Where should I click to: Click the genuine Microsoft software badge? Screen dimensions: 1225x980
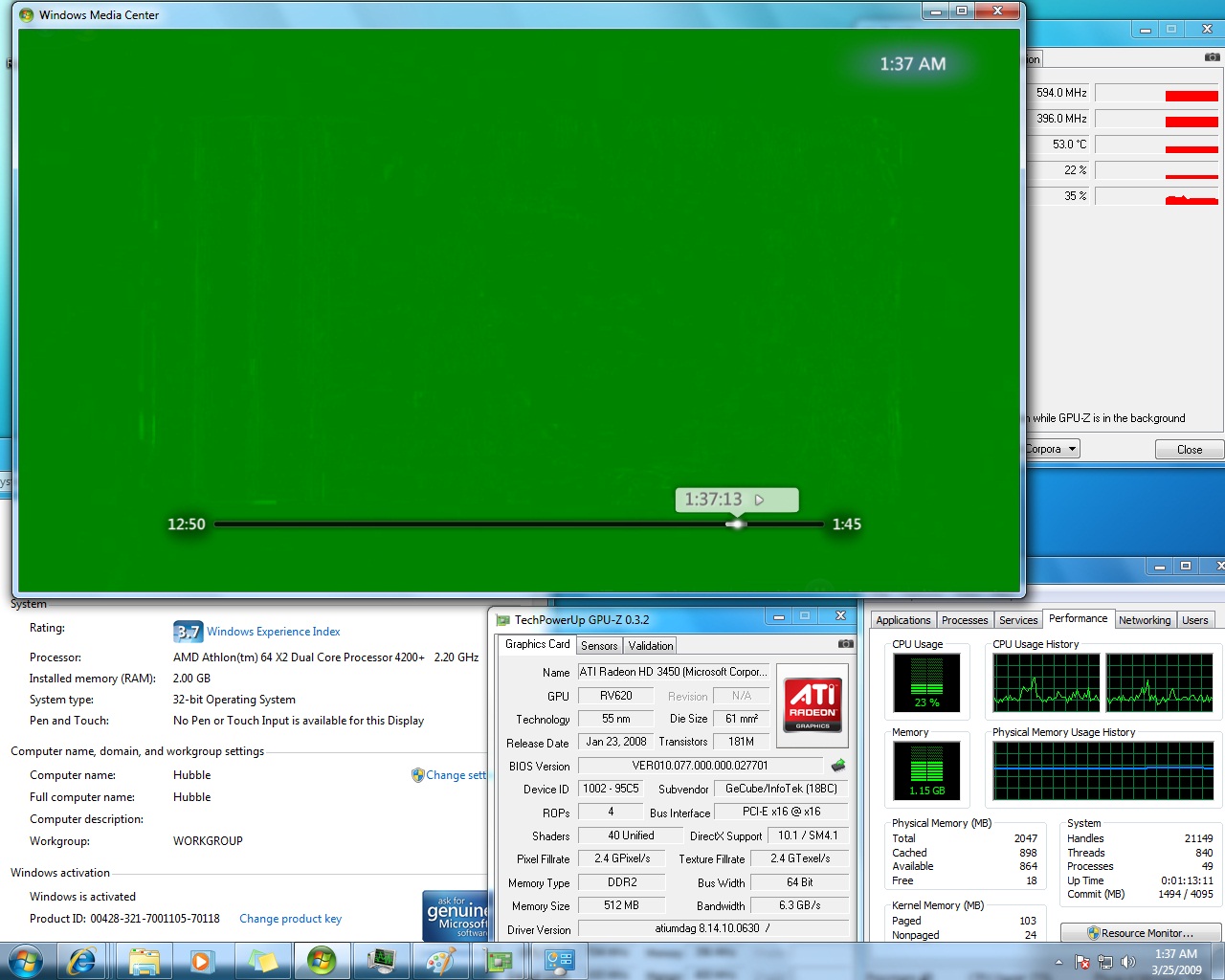click(x=456, y=916)
